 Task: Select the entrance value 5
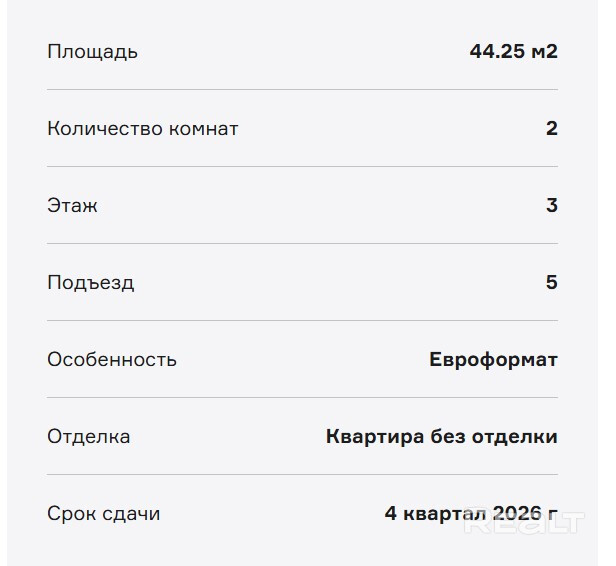click(x=551, y=282)
